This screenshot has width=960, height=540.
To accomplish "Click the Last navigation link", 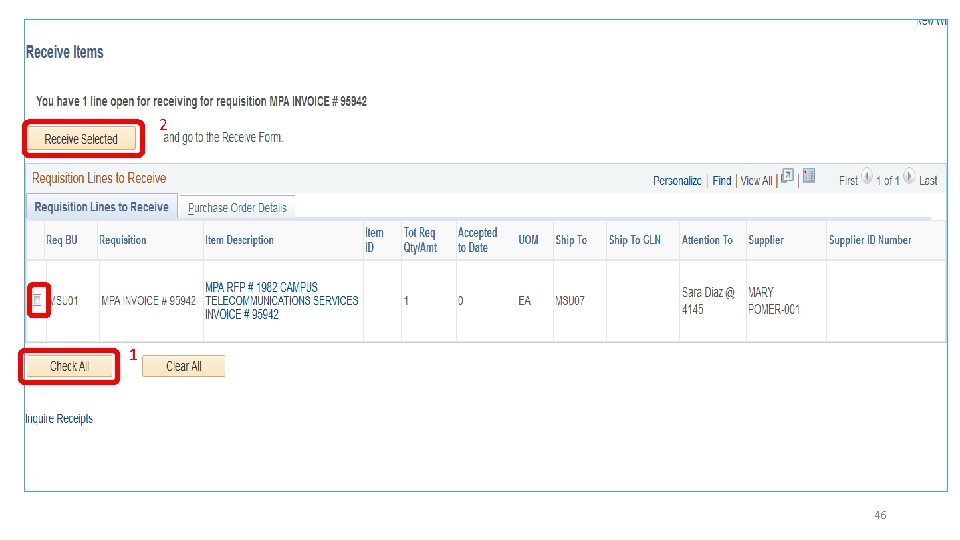I will pyautogui.click(x=928, y=181).
